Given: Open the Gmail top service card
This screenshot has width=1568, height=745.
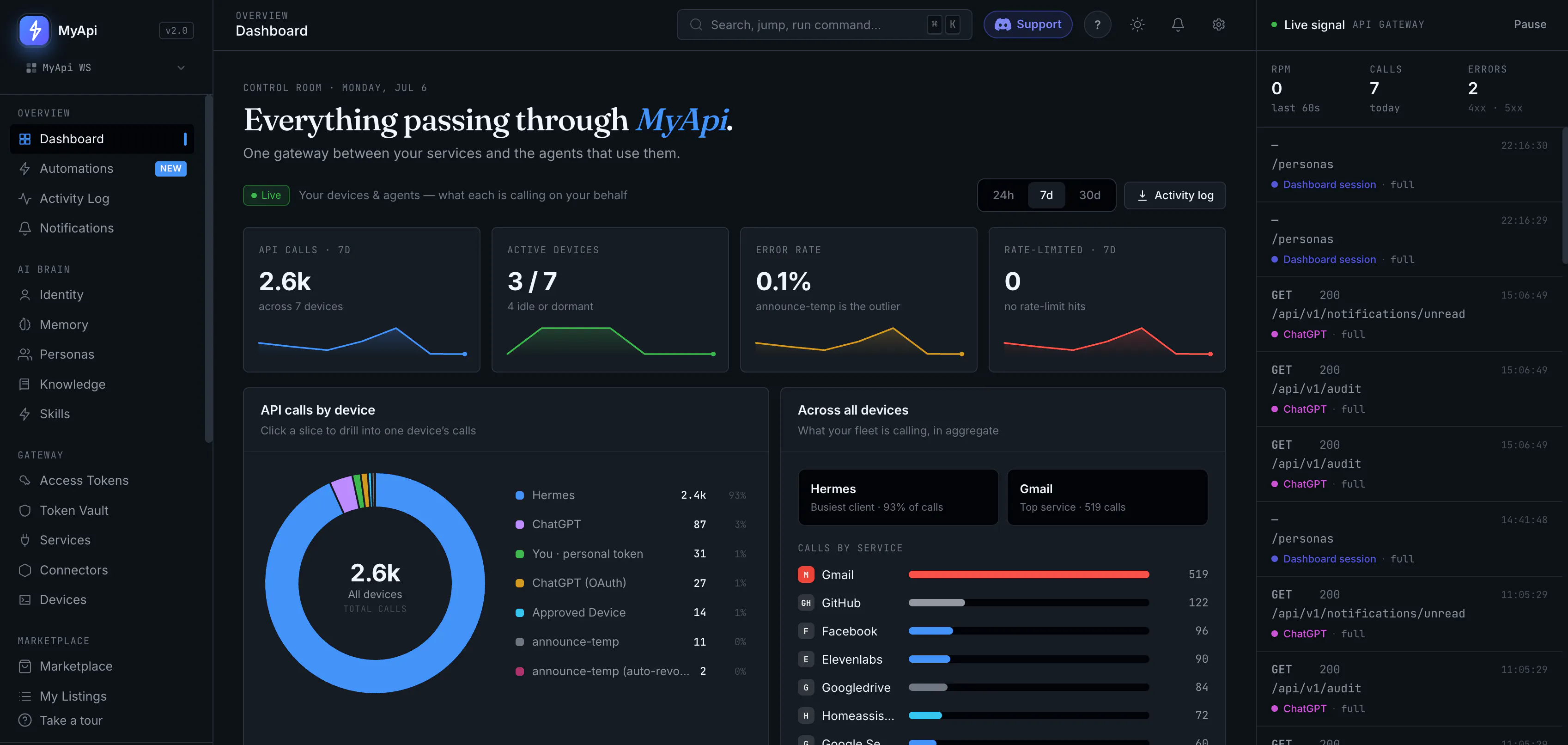Looking at the screenshot, I should [1107, 497].
